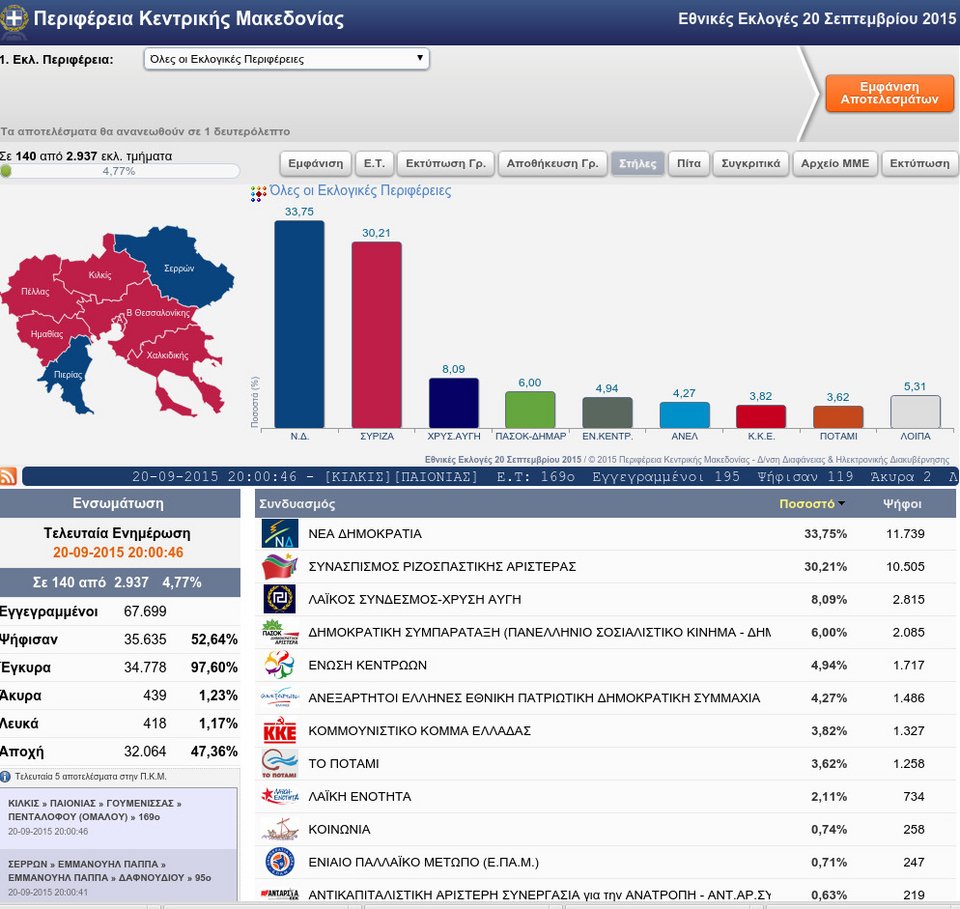Click the ΛΟΙΠΑ light grey bar
The image size is (960, 909).
click(x=915, y=411)
